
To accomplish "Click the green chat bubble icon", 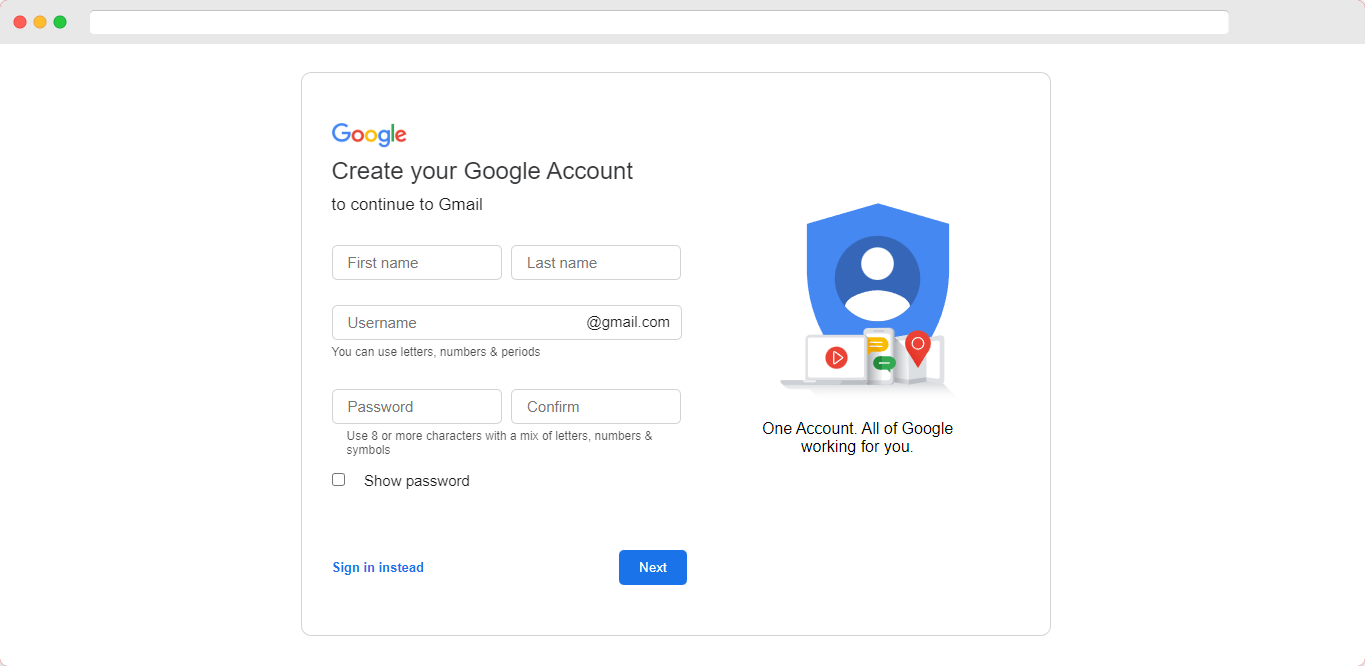I will point(884,364).
